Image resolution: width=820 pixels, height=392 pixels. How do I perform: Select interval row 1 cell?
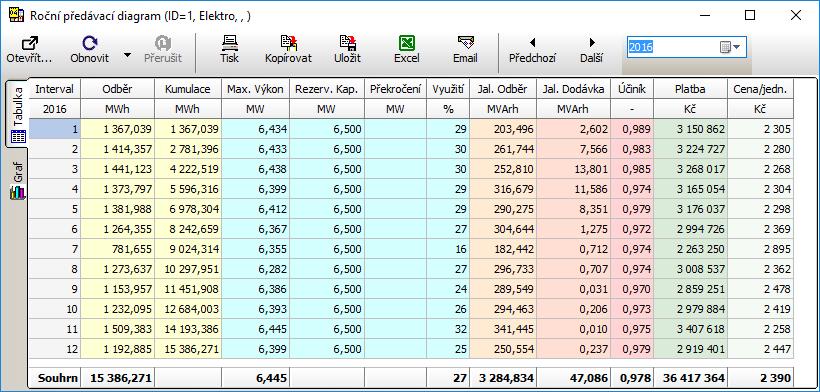(54, 129)
